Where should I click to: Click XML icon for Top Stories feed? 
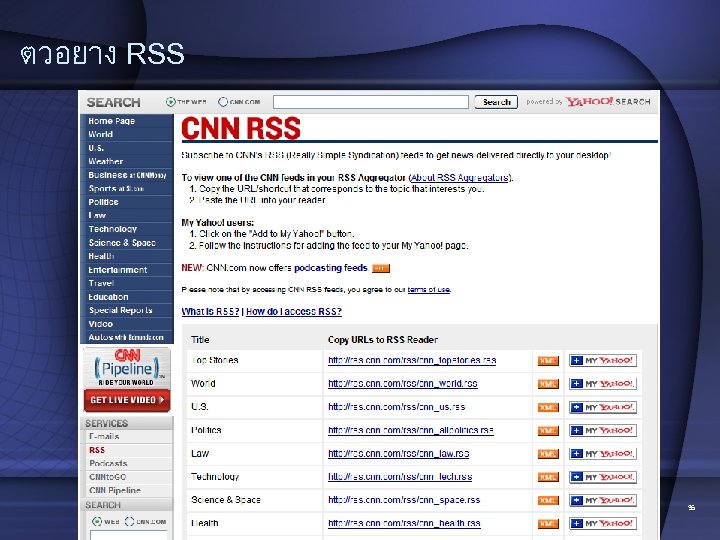click(548, 361)
